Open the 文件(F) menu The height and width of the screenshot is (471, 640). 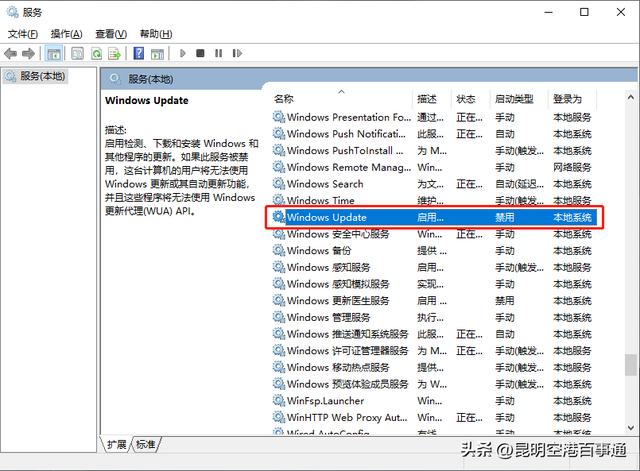23,34
